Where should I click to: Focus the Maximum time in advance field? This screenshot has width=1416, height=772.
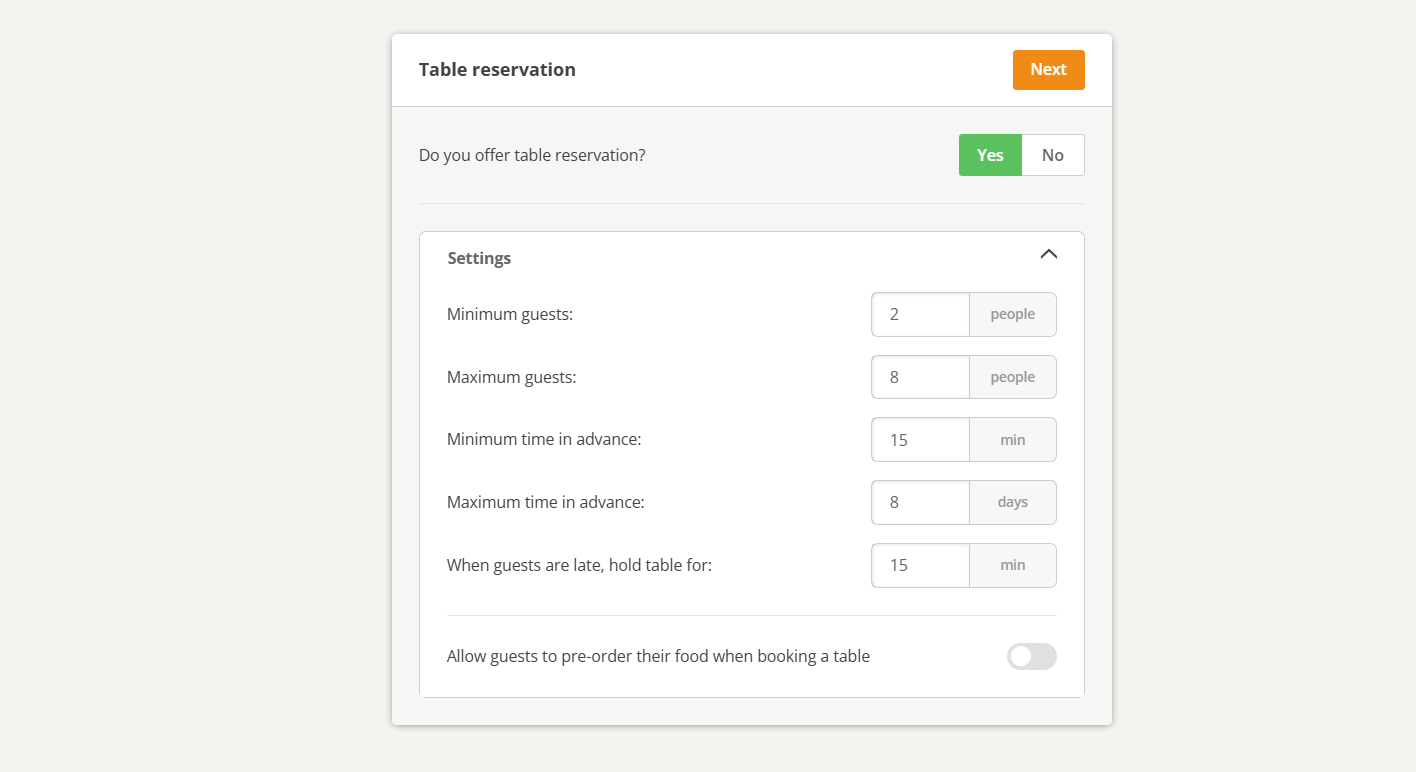pyautogui.click(x=920, y=502)
